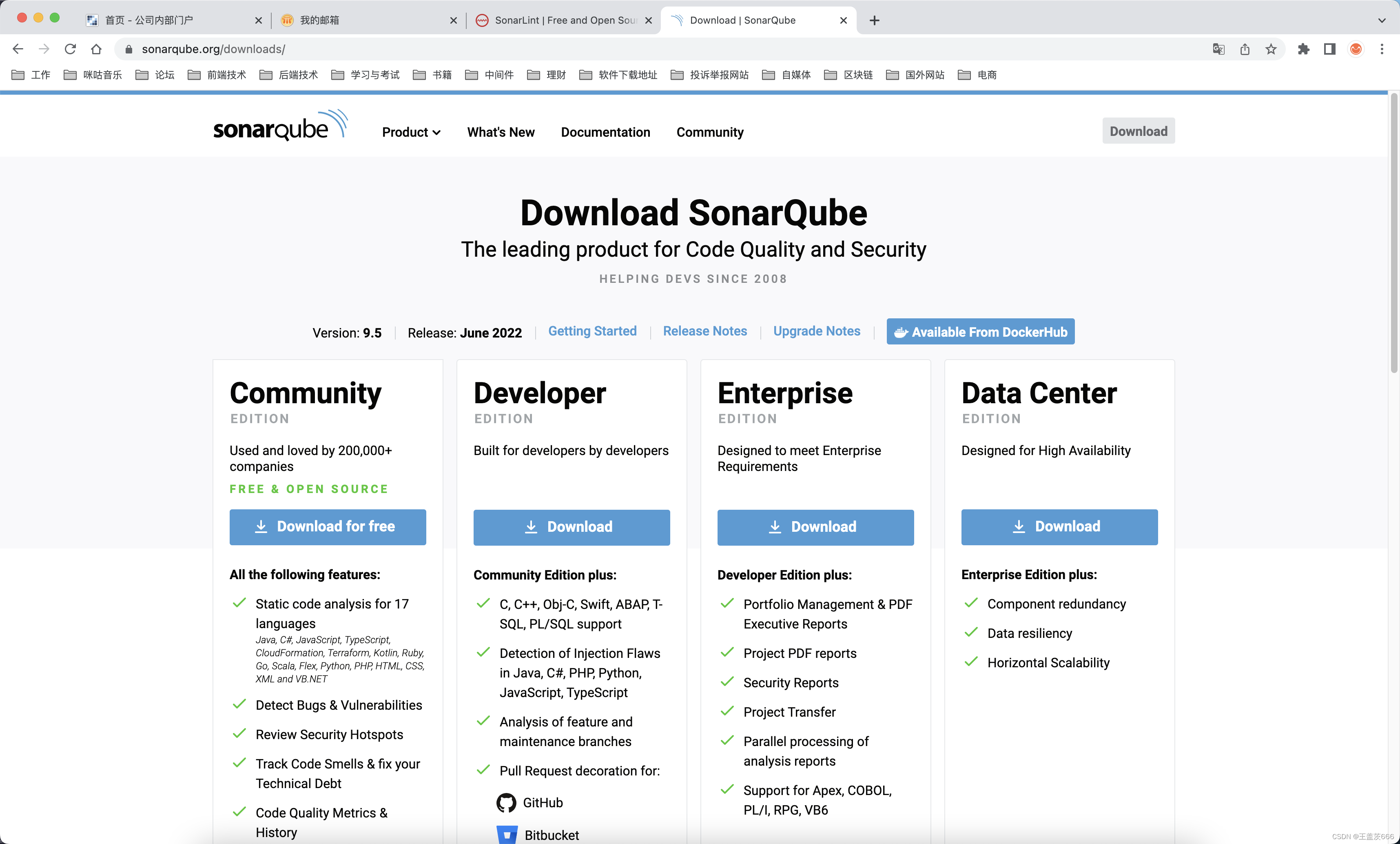Open the Documentation nav link
Screen dimensions: 1400x844
coord(605,132)
